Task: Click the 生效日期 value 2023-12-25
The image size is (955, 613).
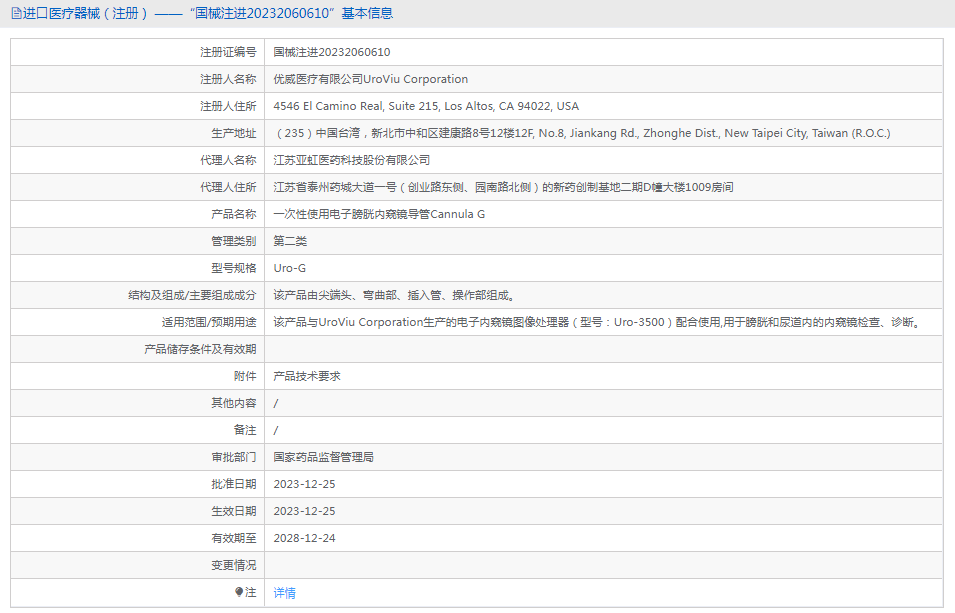Action: tap(305, 511)
